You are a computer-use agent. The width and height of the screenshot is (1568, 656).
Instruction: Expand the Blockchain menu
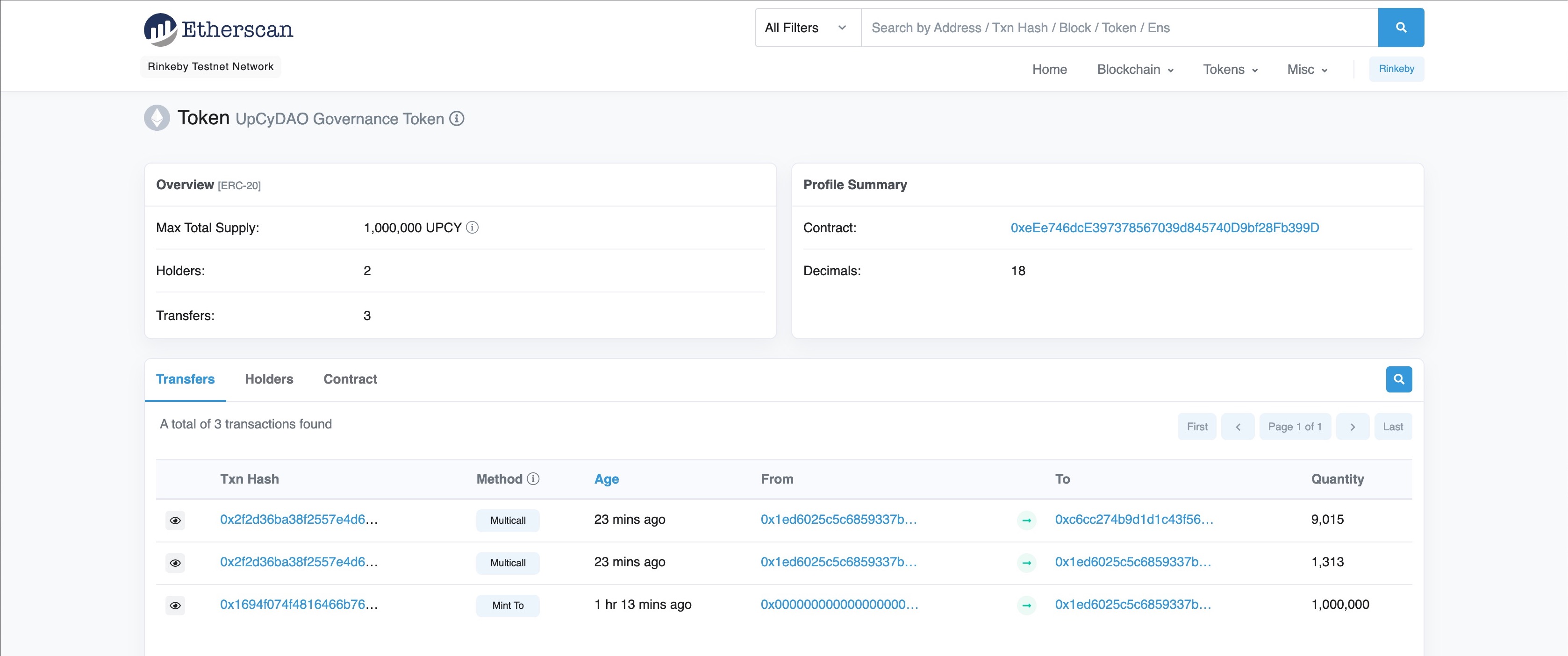tap(1135, 69)
